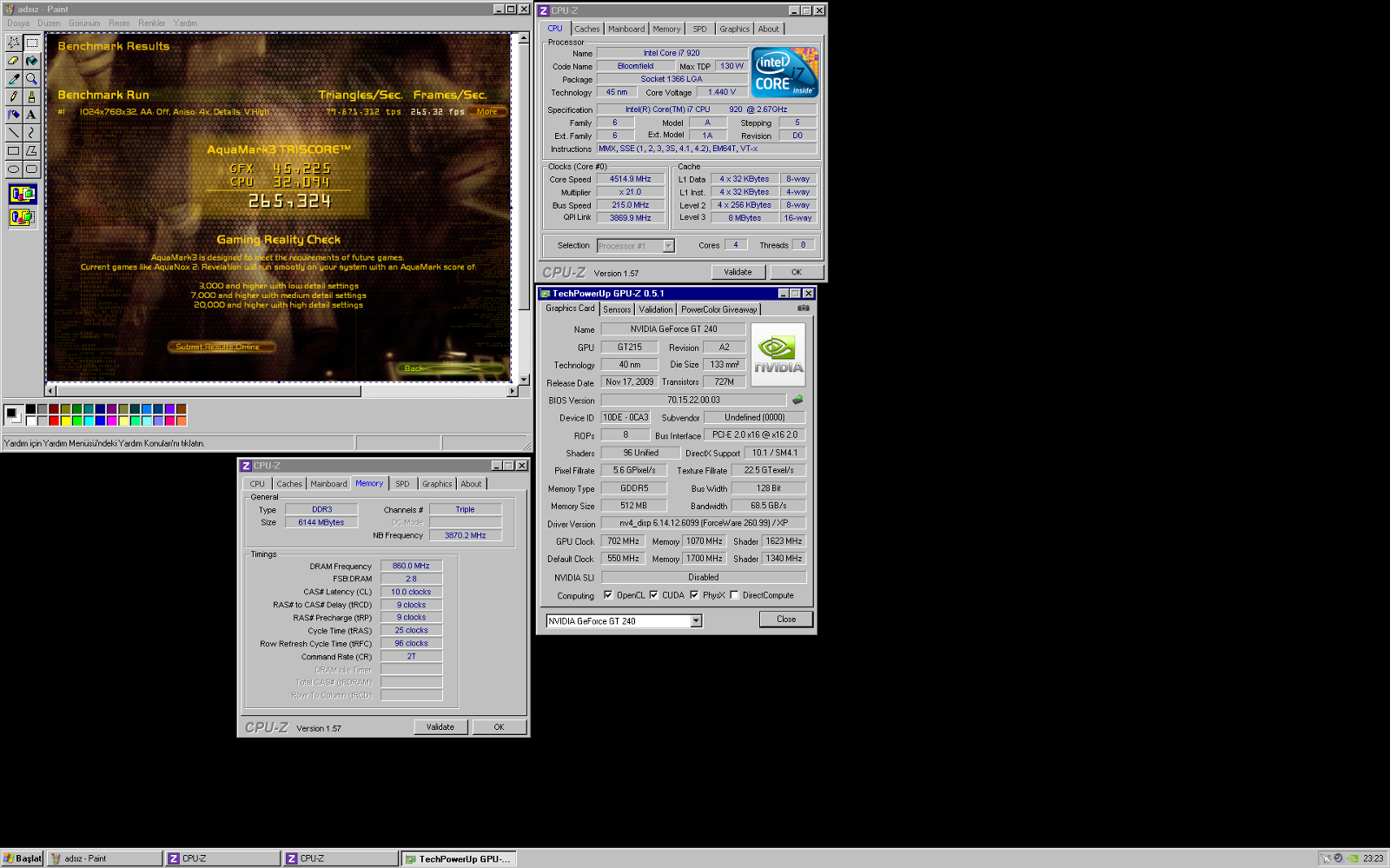The width and height of the screenshot is (1390, 868).
Task: Click the Intel Core i7 logo in CPU-Z
Action: (785, 73)
